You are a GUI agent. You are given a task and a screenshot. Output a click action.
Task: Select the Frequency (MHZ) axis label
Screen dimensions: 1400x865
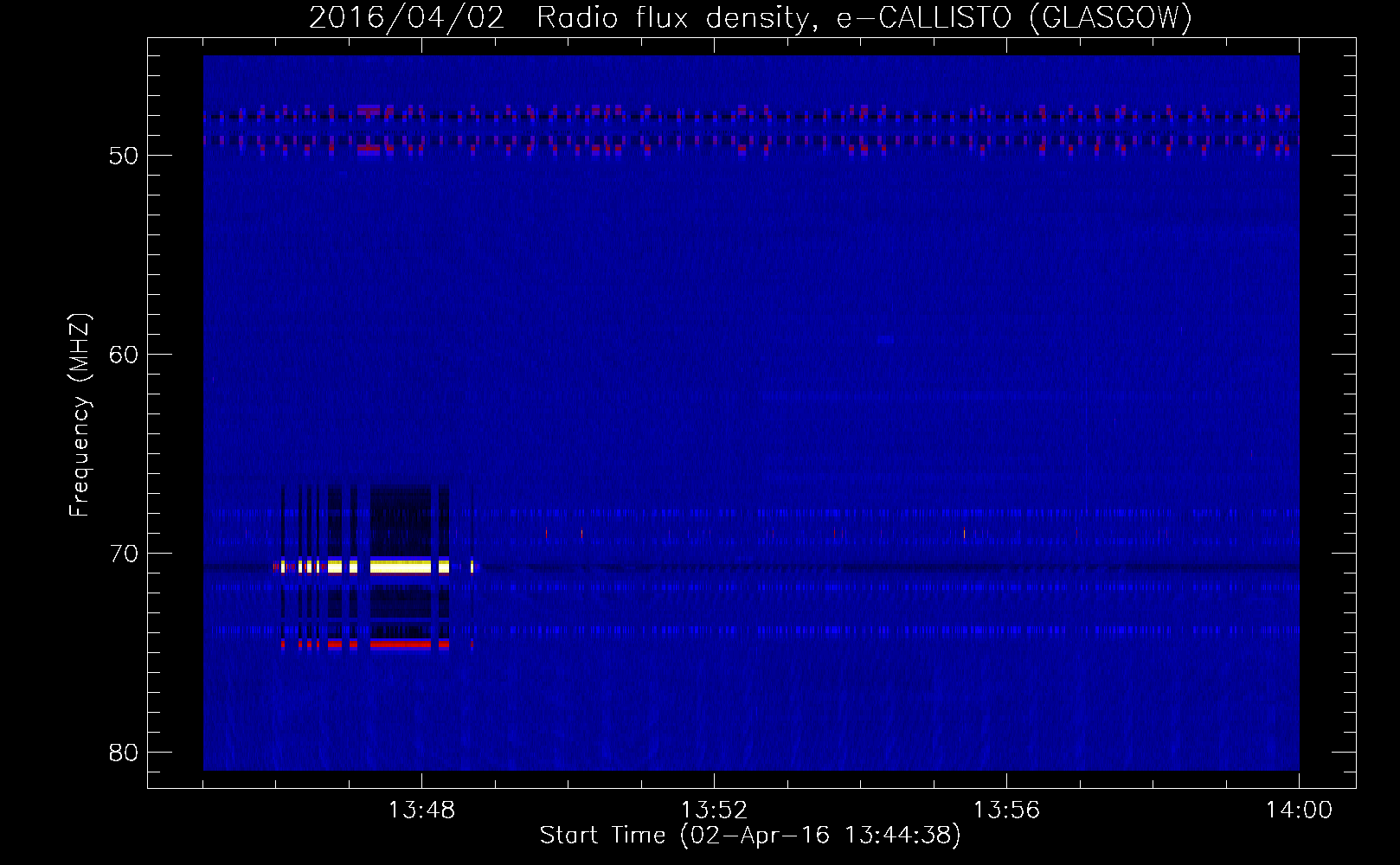[x=79, y=415]
